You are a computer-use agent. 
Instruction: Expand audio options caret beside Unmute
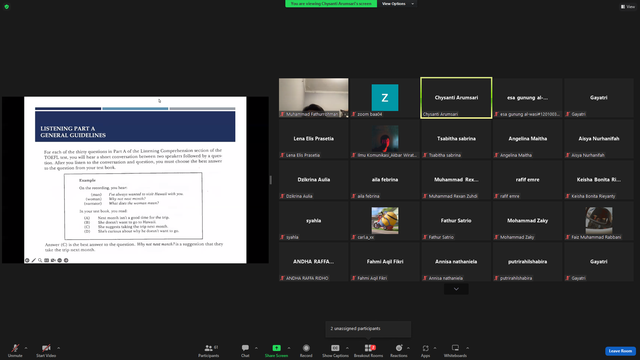pyautogui.click(x=26, y=348)
